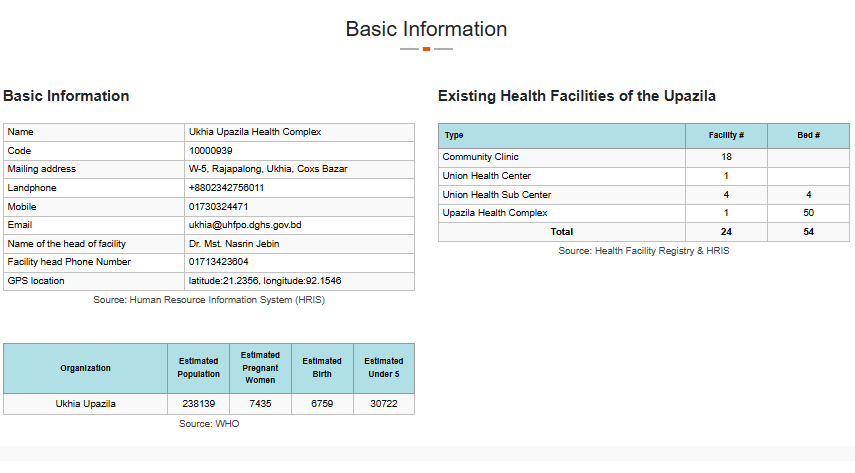Click the Ukhia Upazila Health Complex name value
This screenshot has width=855, height=473.
click(x=254, y=132)
